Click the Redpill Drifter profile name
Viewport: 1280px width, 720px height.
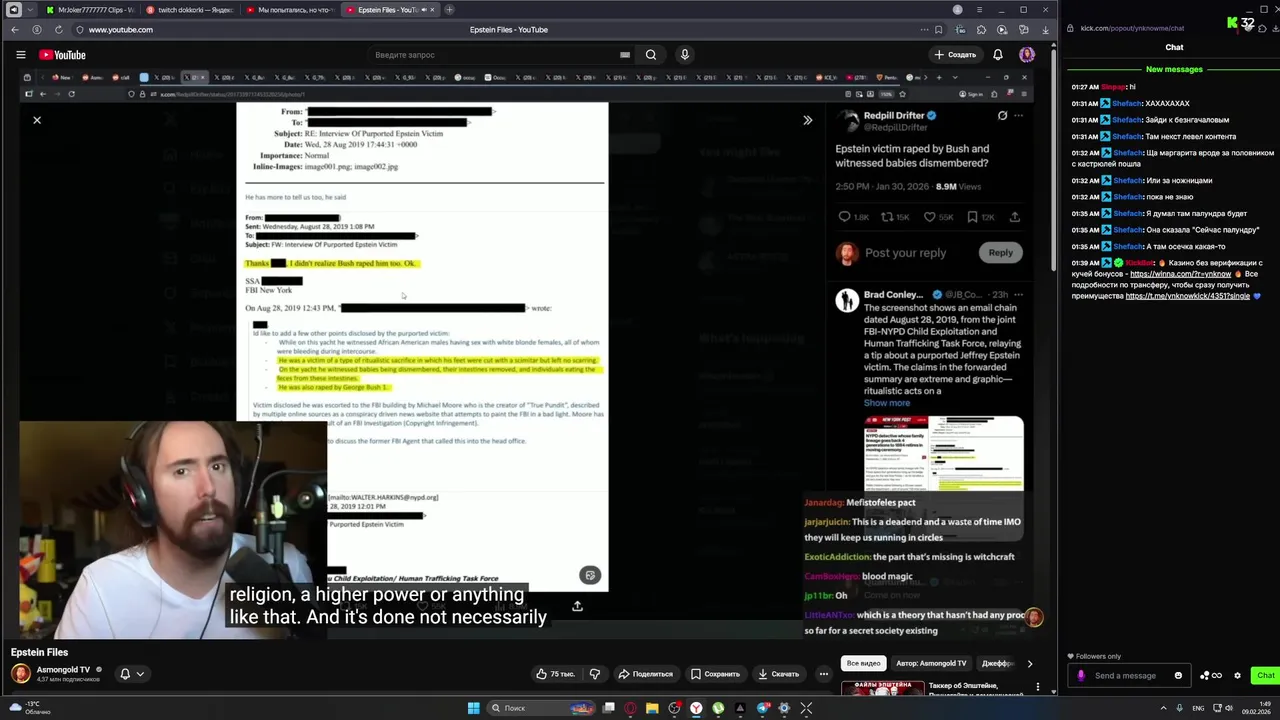(x=894, y=116)
